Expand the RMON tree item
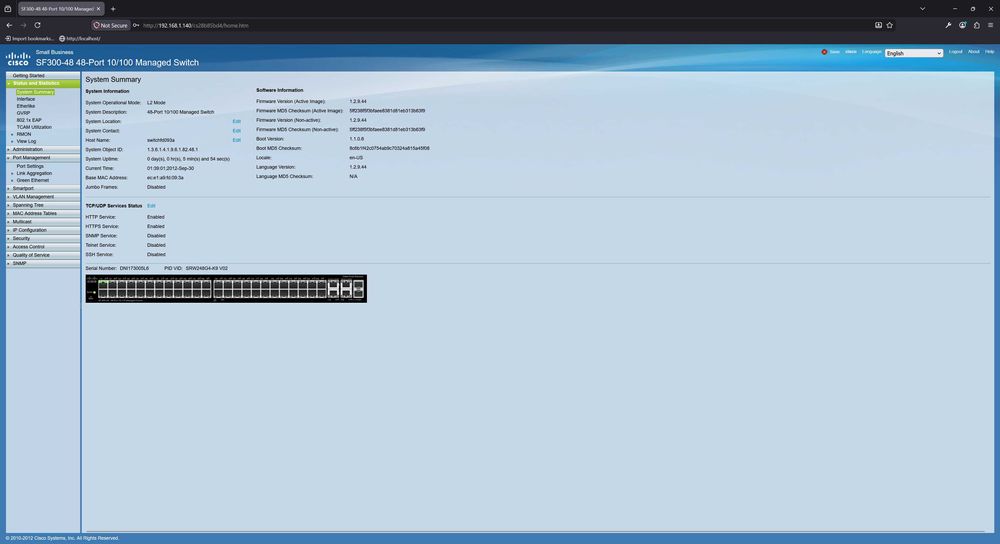 pyautogui.click(x=12, y=135)
